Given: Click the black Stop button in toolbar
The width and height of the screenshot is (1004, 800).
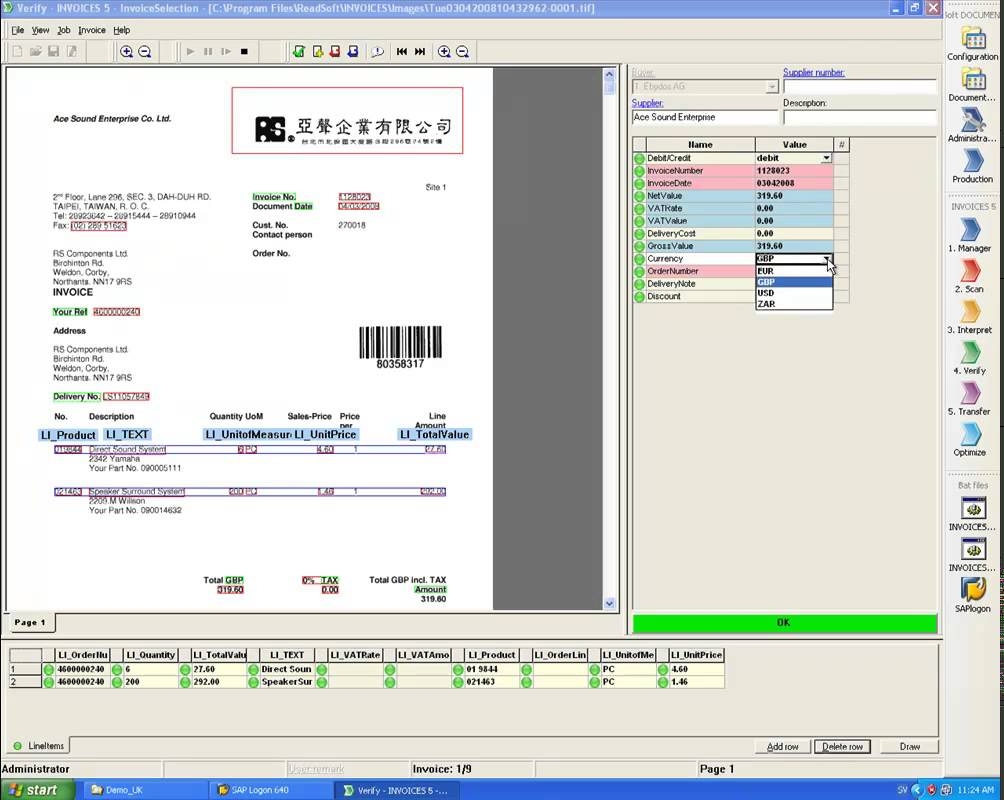Looking at the screenshot, I should click(x=244, y=52).
